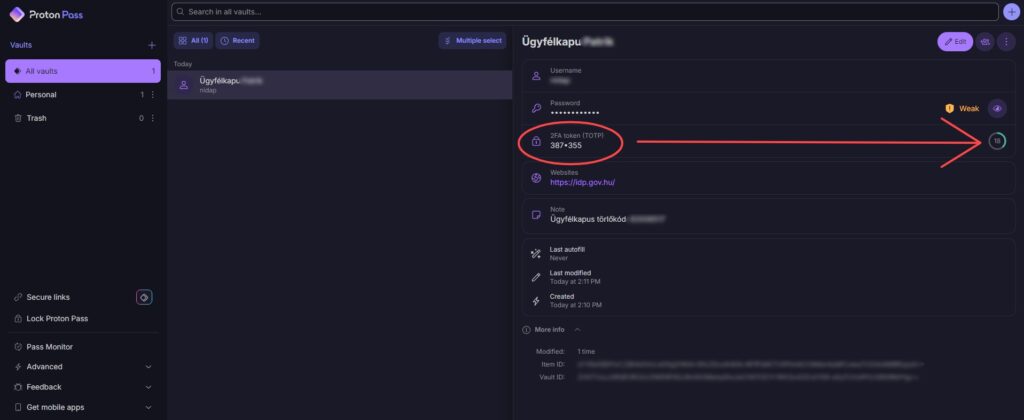Reveal the password with eye icon
Image resolution: width=1024 pixels, height=420 pixels.
(997, 108)
